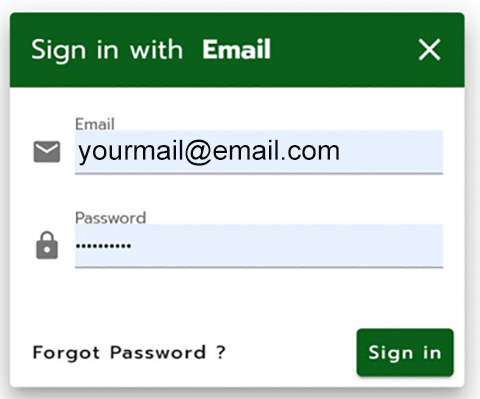The height and width of the screenshot is (399, 480).
Task: Click the small Password field label
Action: pyautogui.click(x=110, y=218)
